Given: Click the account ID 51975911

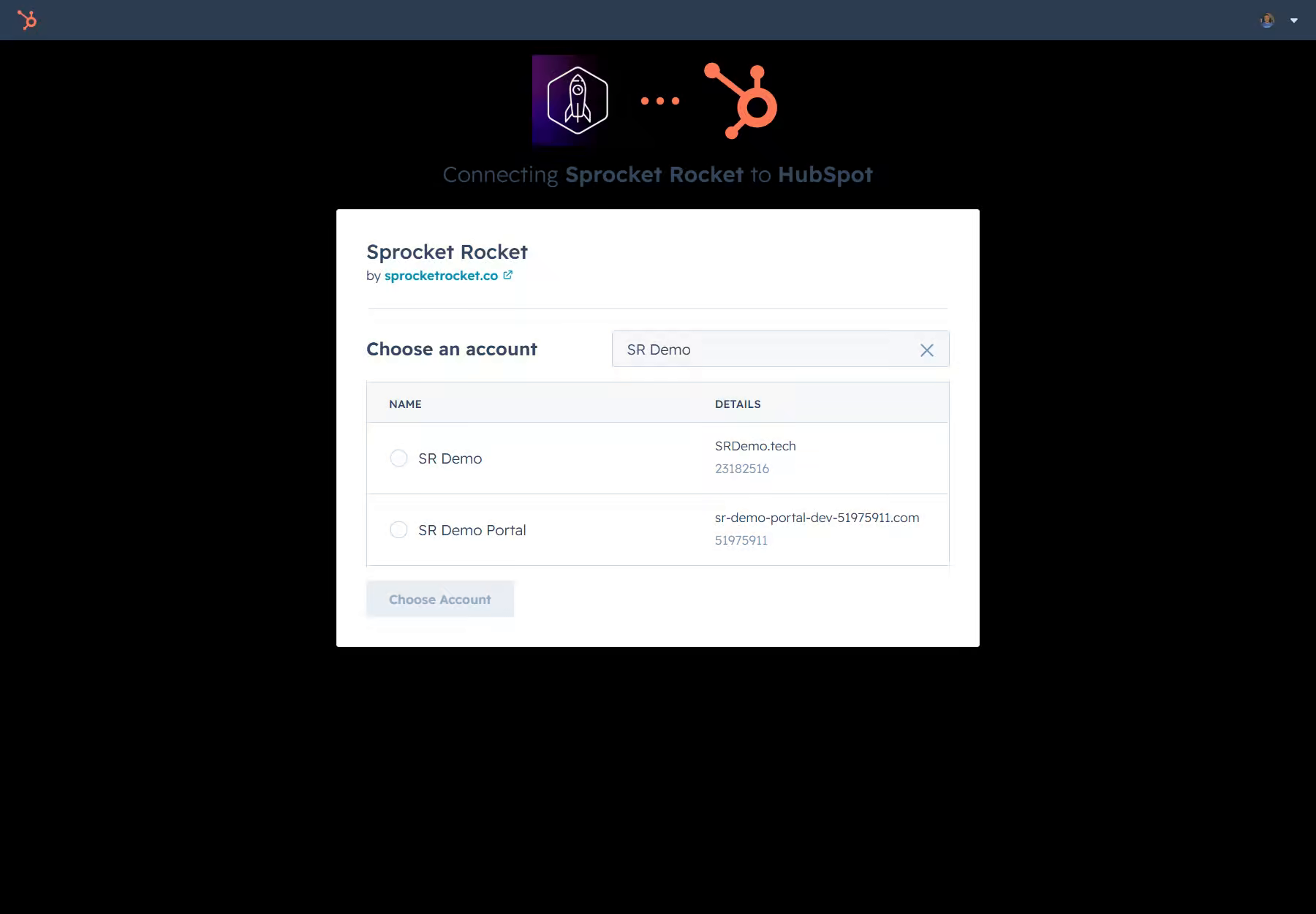Looking at the screenshot, I should [x=741, y=540].
